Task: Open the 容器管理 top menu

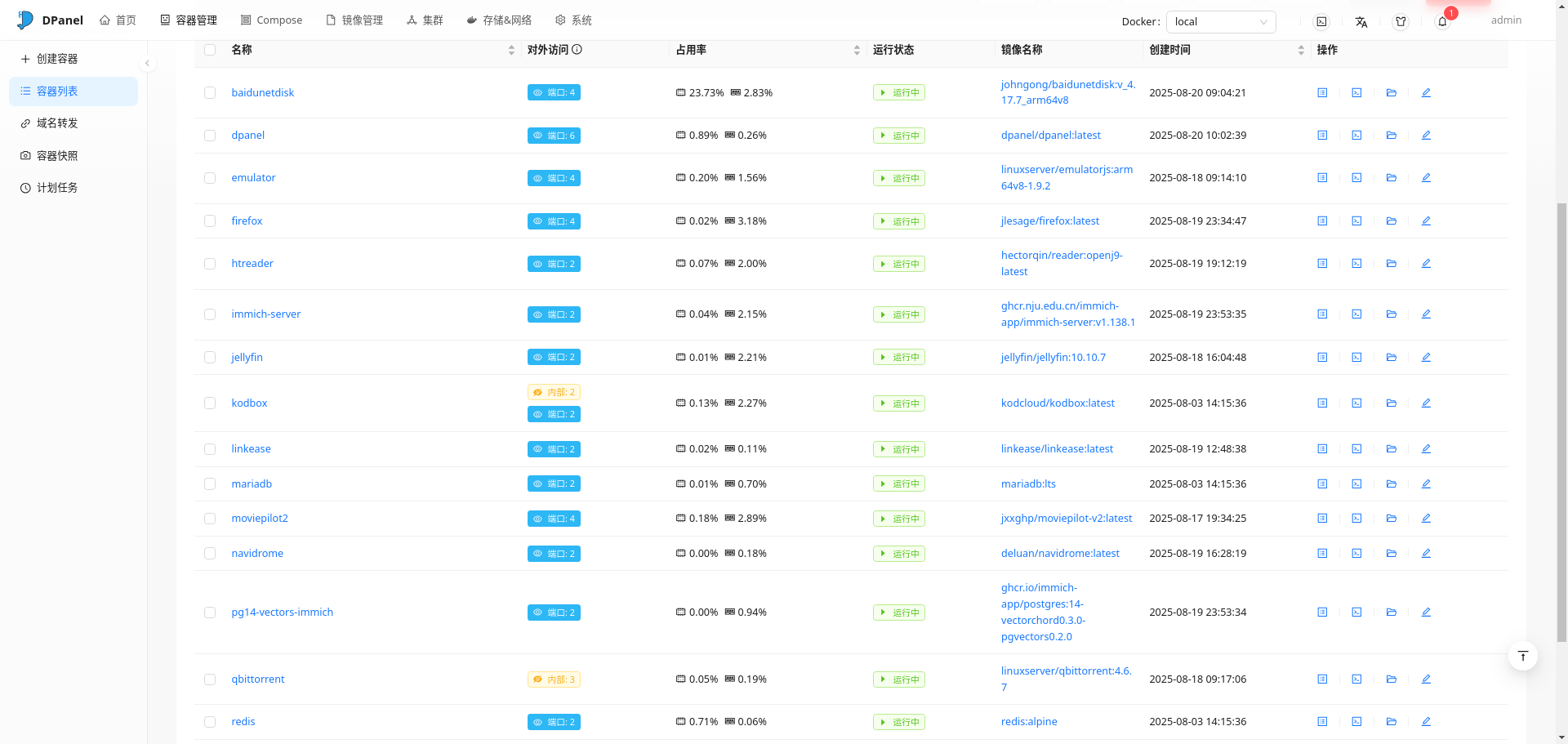Action: (x=189, y=20)
